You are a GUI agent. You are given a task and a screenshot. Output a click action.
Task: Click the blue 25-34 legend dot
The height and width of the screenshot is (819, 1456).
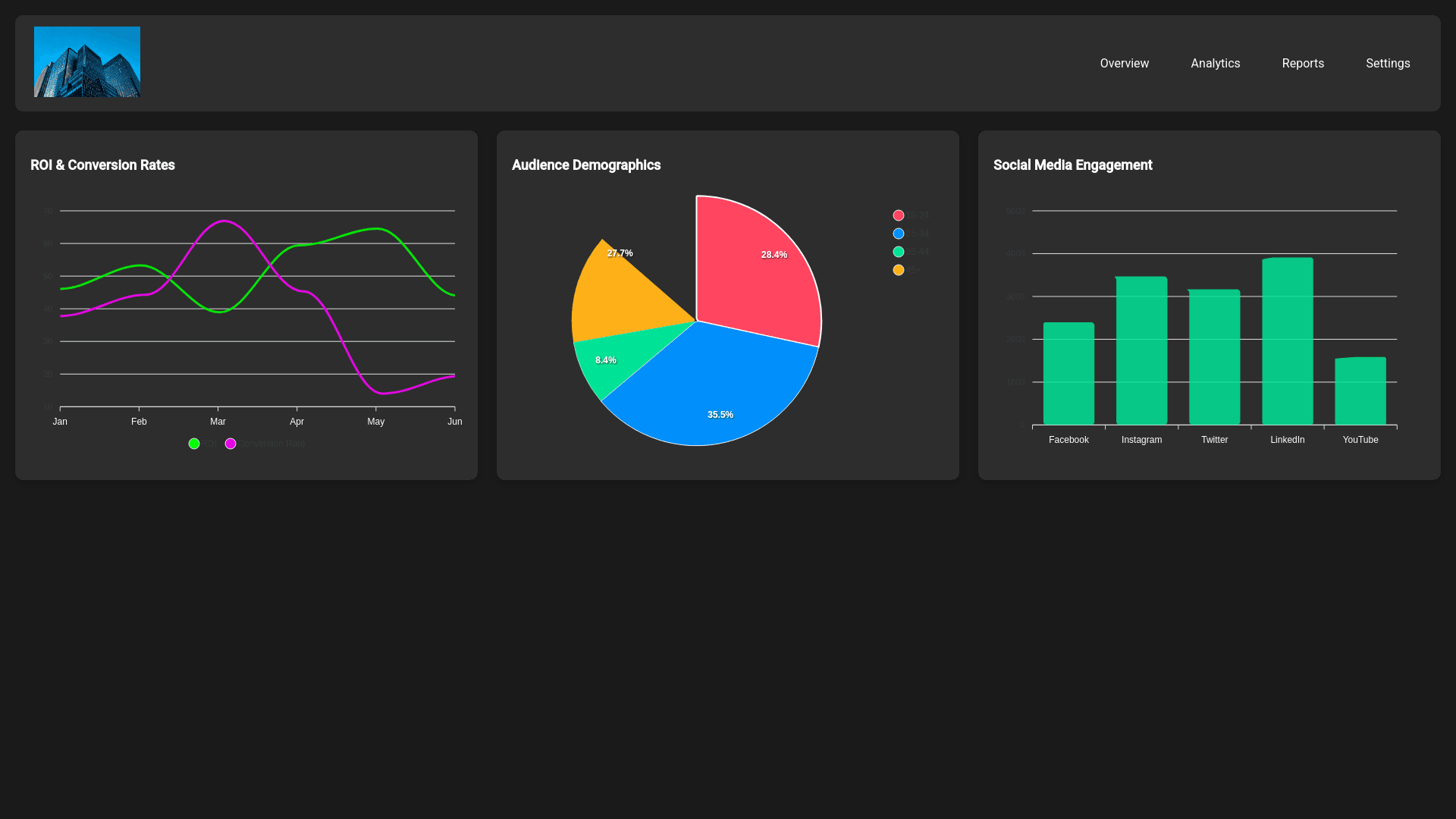point(899,234)
